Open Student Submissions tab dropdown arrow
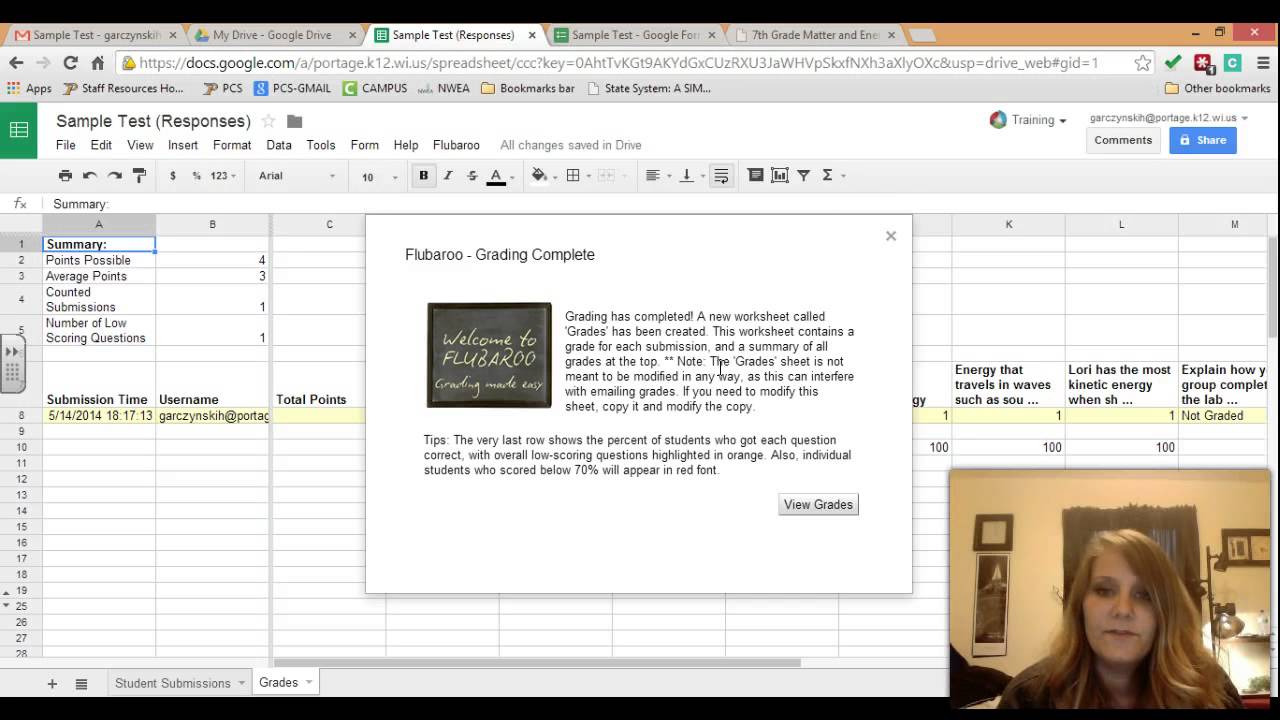This screenshot has height=720, width=1280. (x=242, y=683)
